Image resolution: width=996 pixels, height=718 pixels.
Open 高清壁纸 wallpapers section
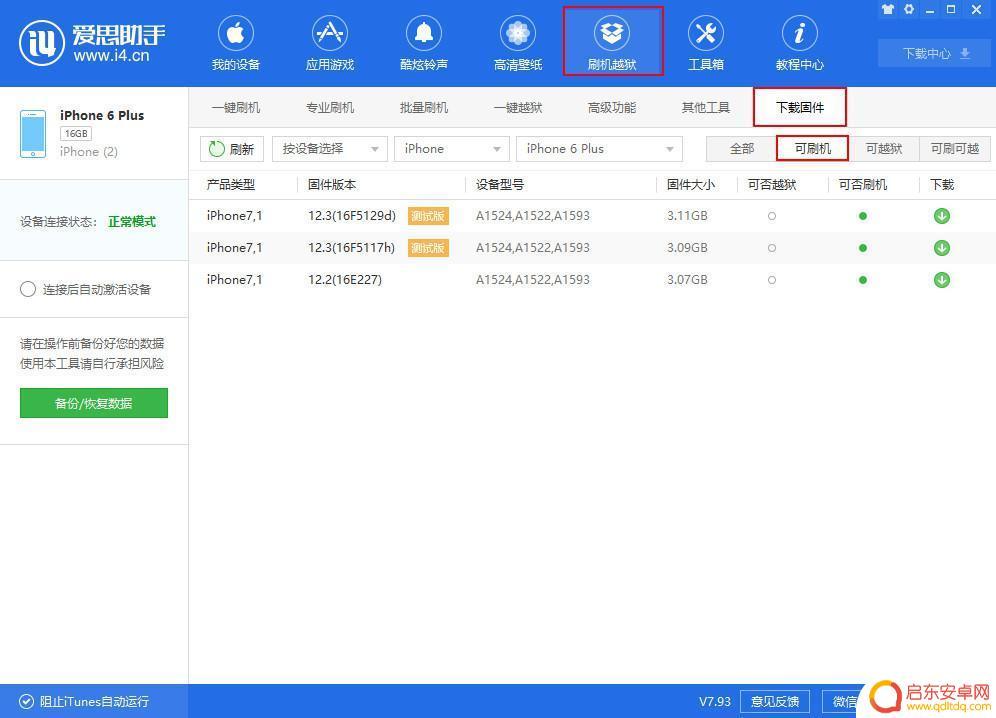(x=518, y=43)
